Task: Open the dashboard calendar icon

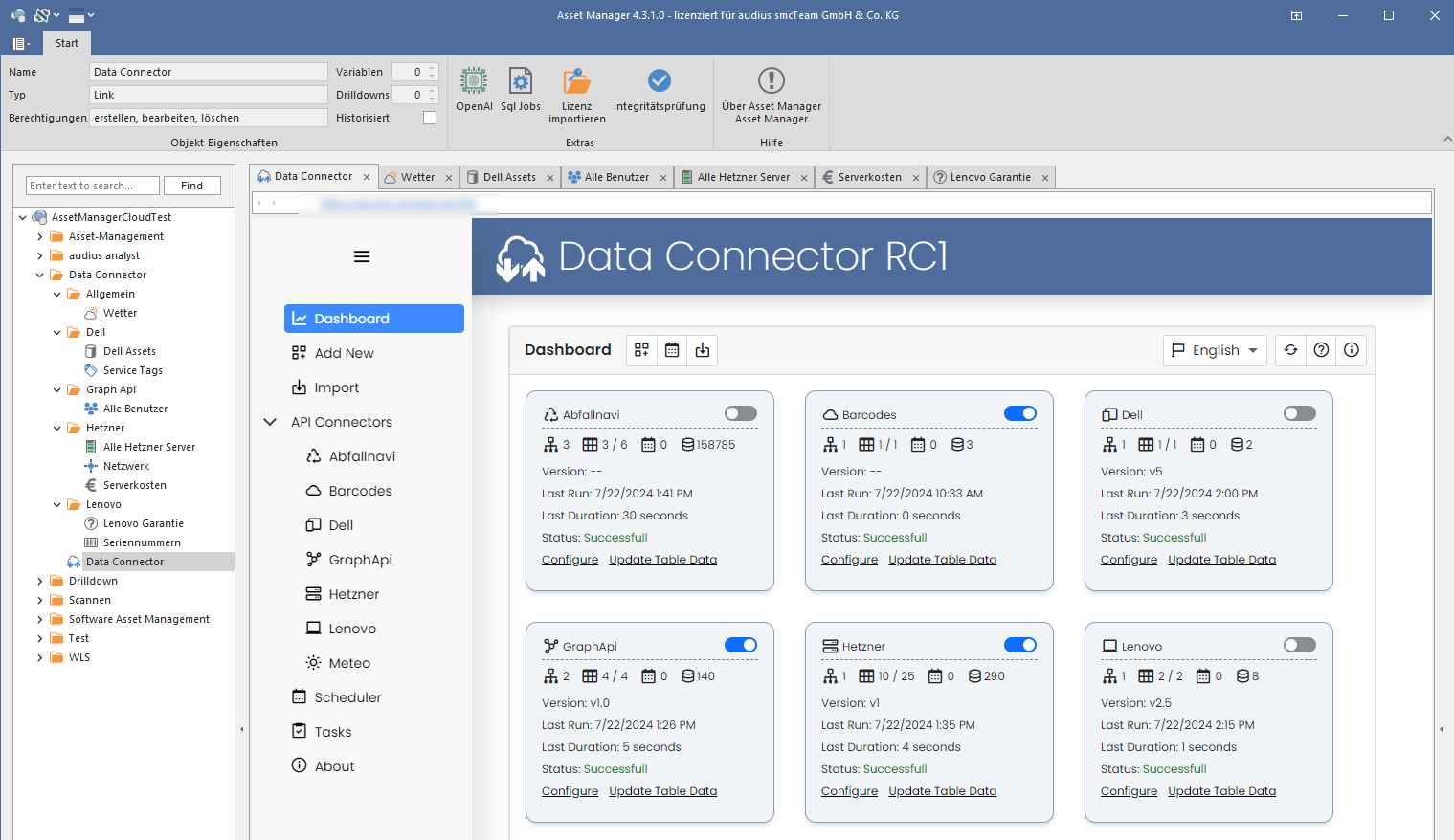Action: pos(672,350)
